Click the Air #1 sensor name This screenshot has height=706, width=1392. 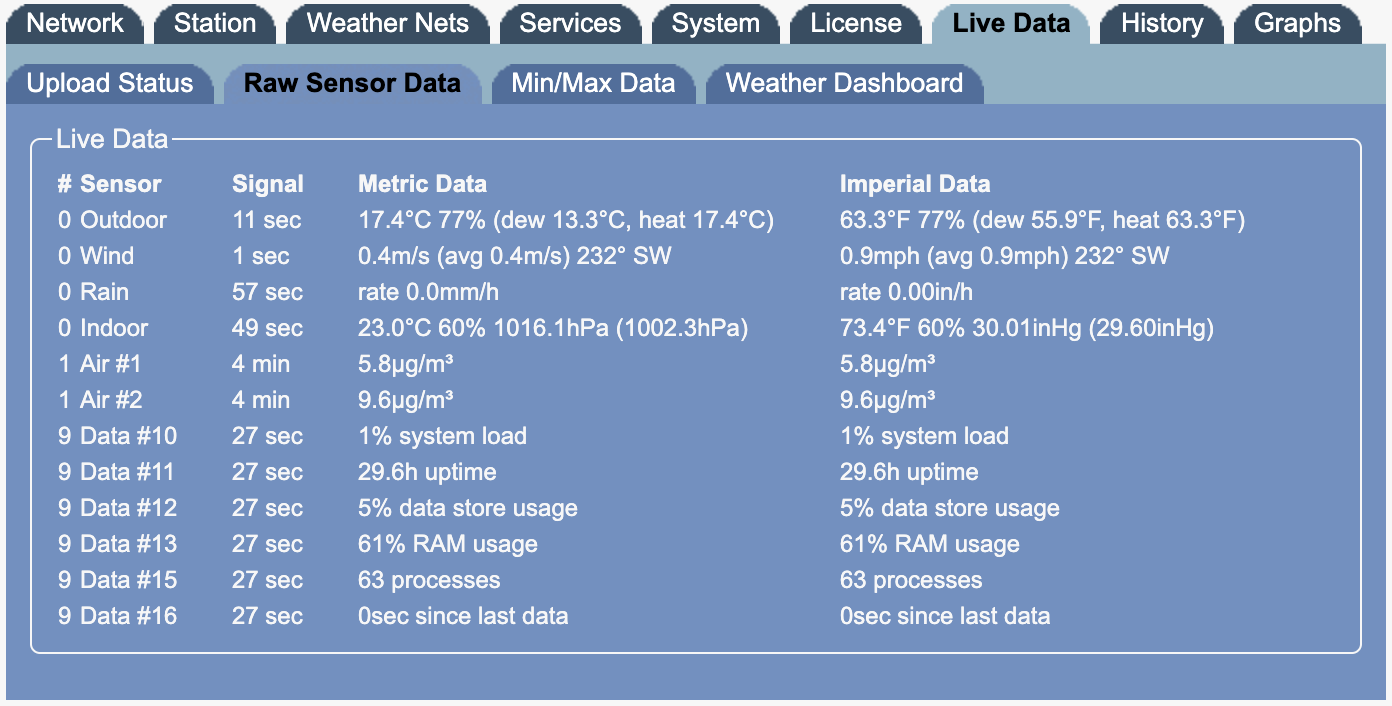111,364
